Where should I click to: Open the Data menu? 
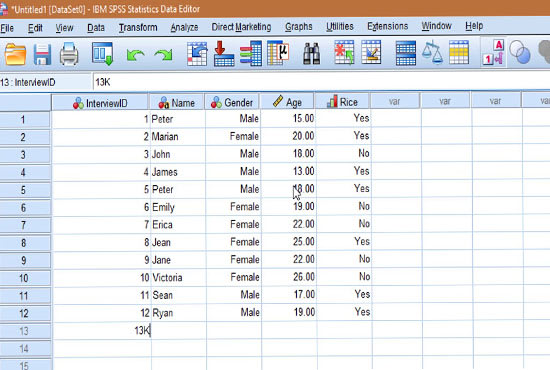click(x=96, y=27)
